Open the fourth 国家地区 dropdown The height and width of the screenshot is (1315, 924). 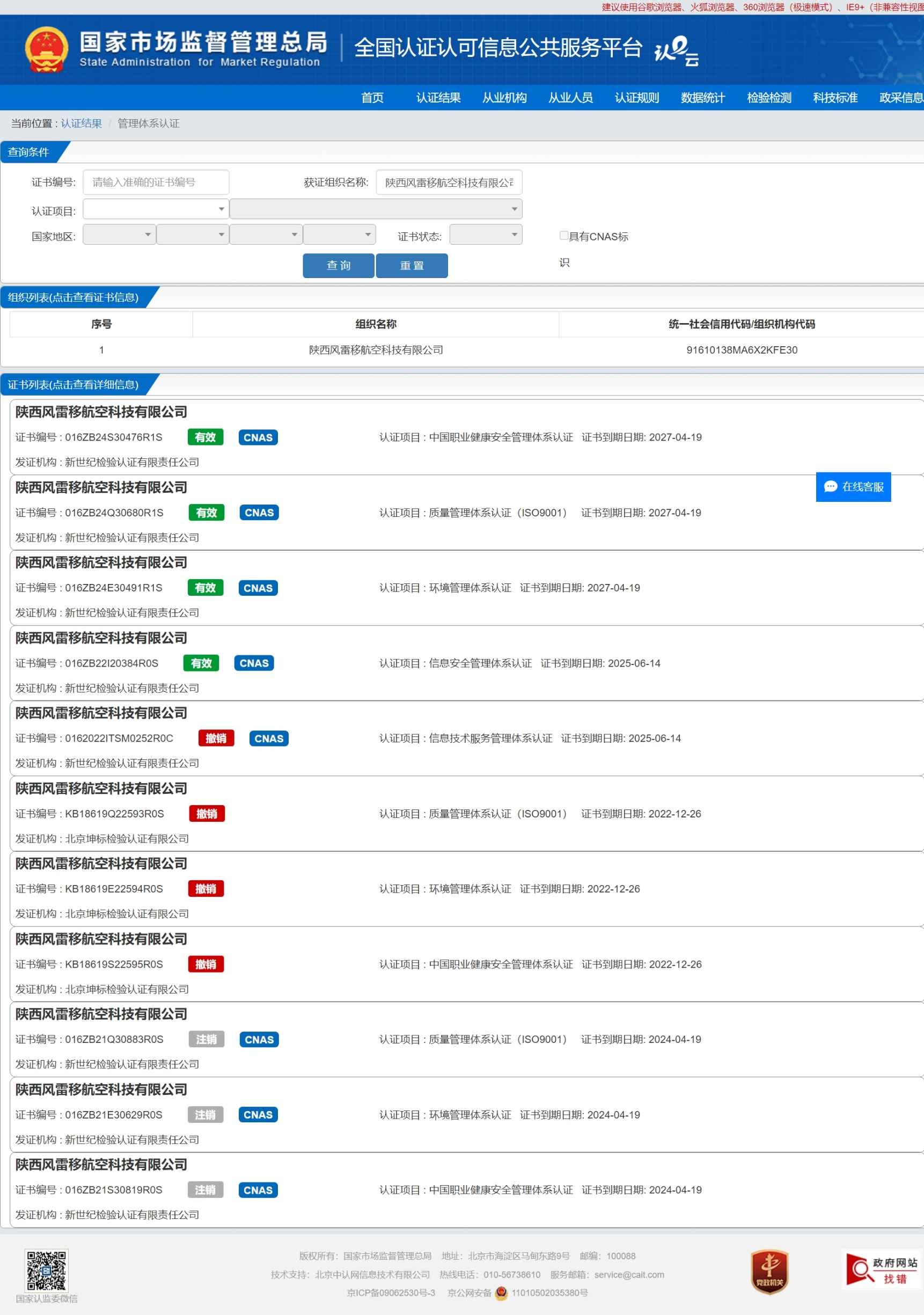[340, 234]
